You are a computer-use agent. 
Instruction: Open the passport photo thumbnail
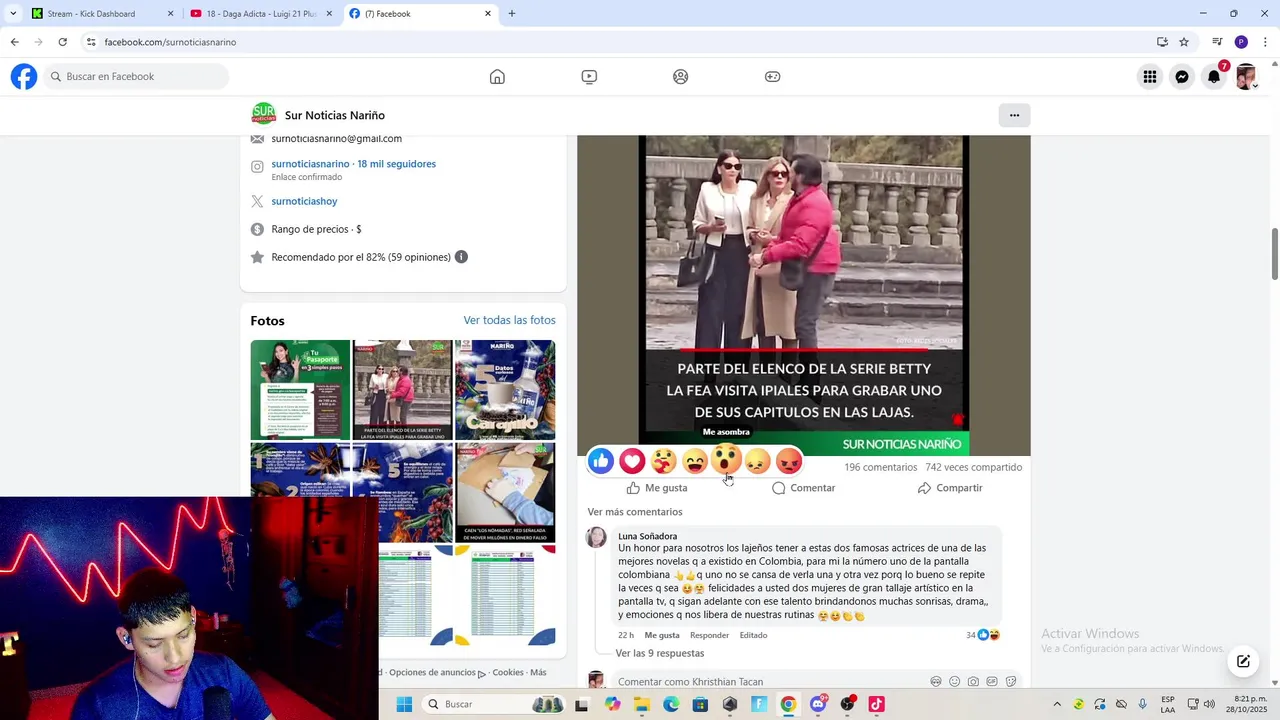tap(300, 390)
